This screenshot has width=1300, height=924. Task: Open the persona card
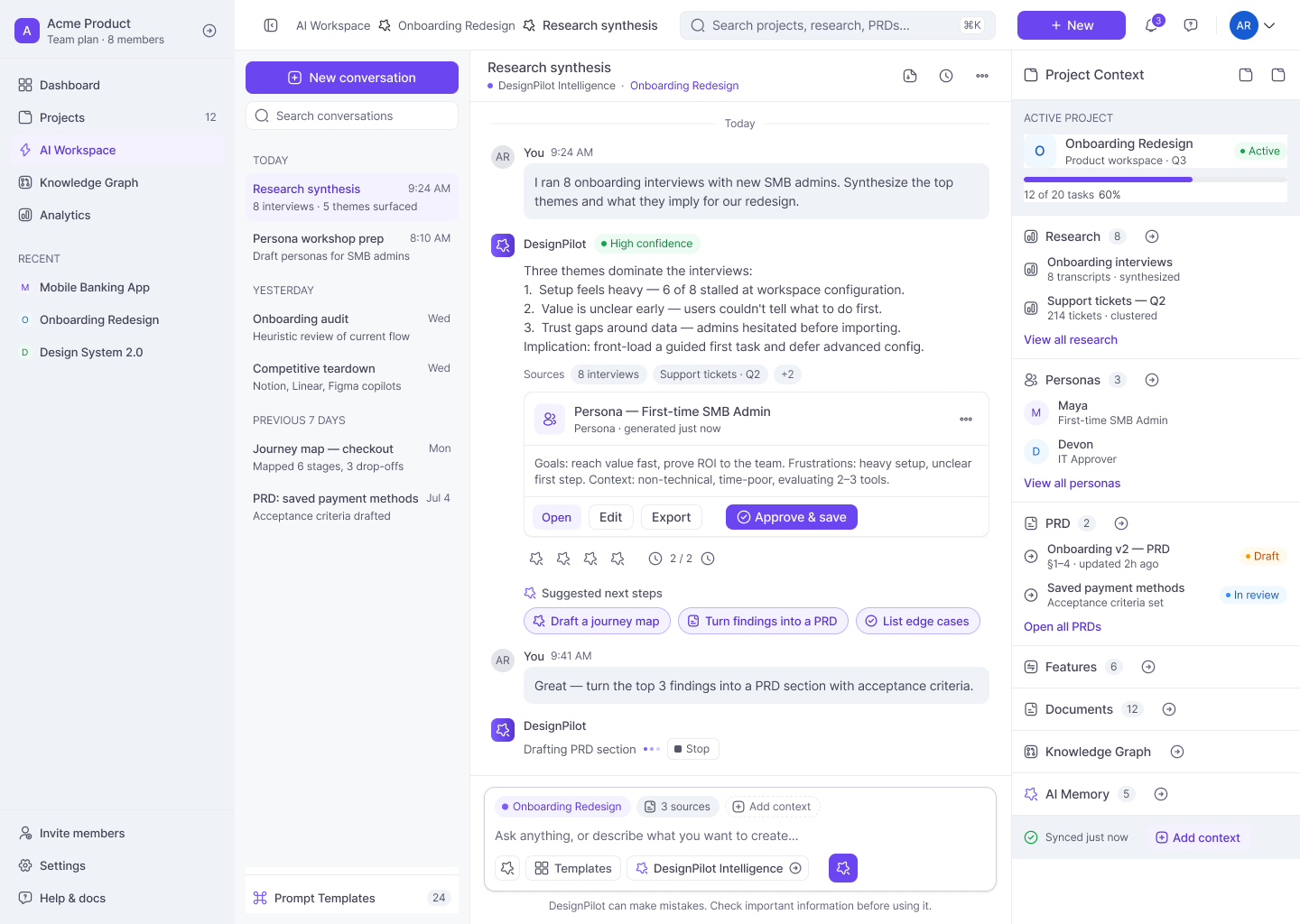(556, 517)
